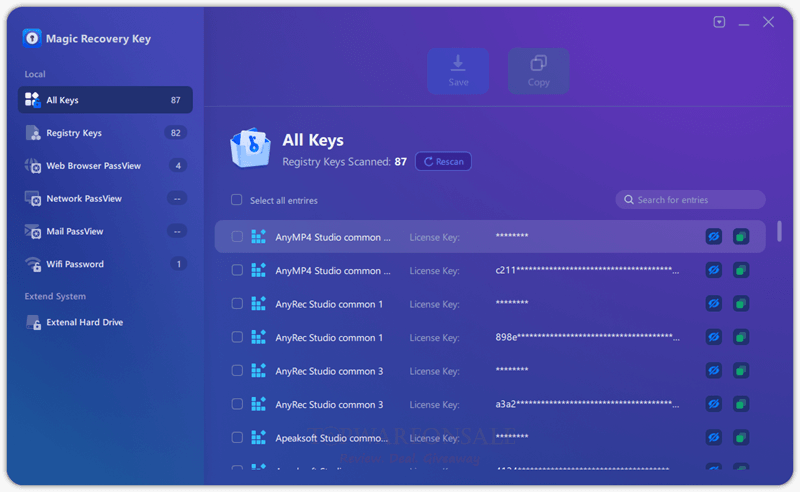
Task: Reveal key of first AnyRec common 3 row
Action: point(713,371)
